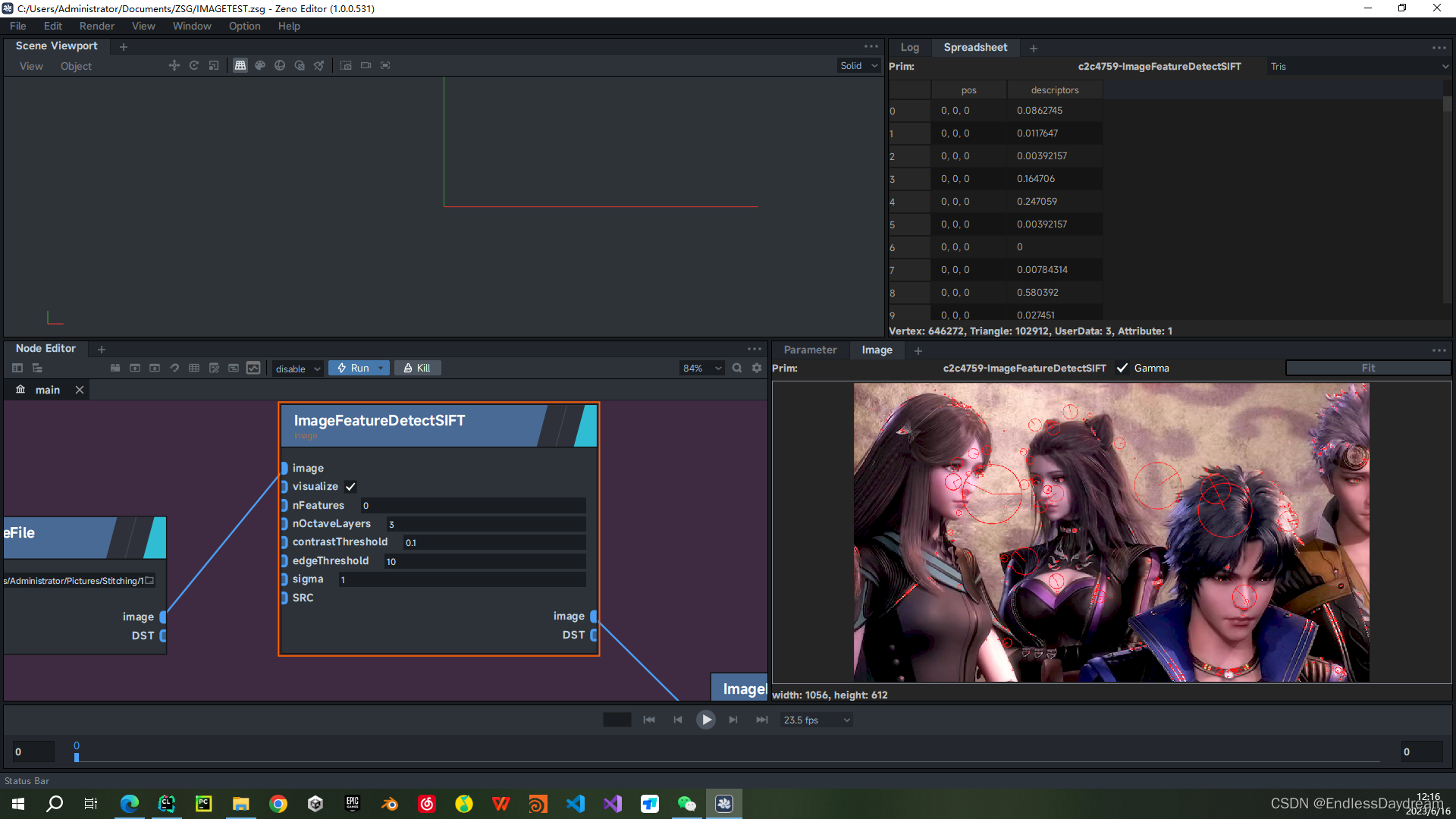This screenshot has height=819, width=1456.
Task: Open Visual Studio Code from the taskbar
Action: click(x=576, y=803)
